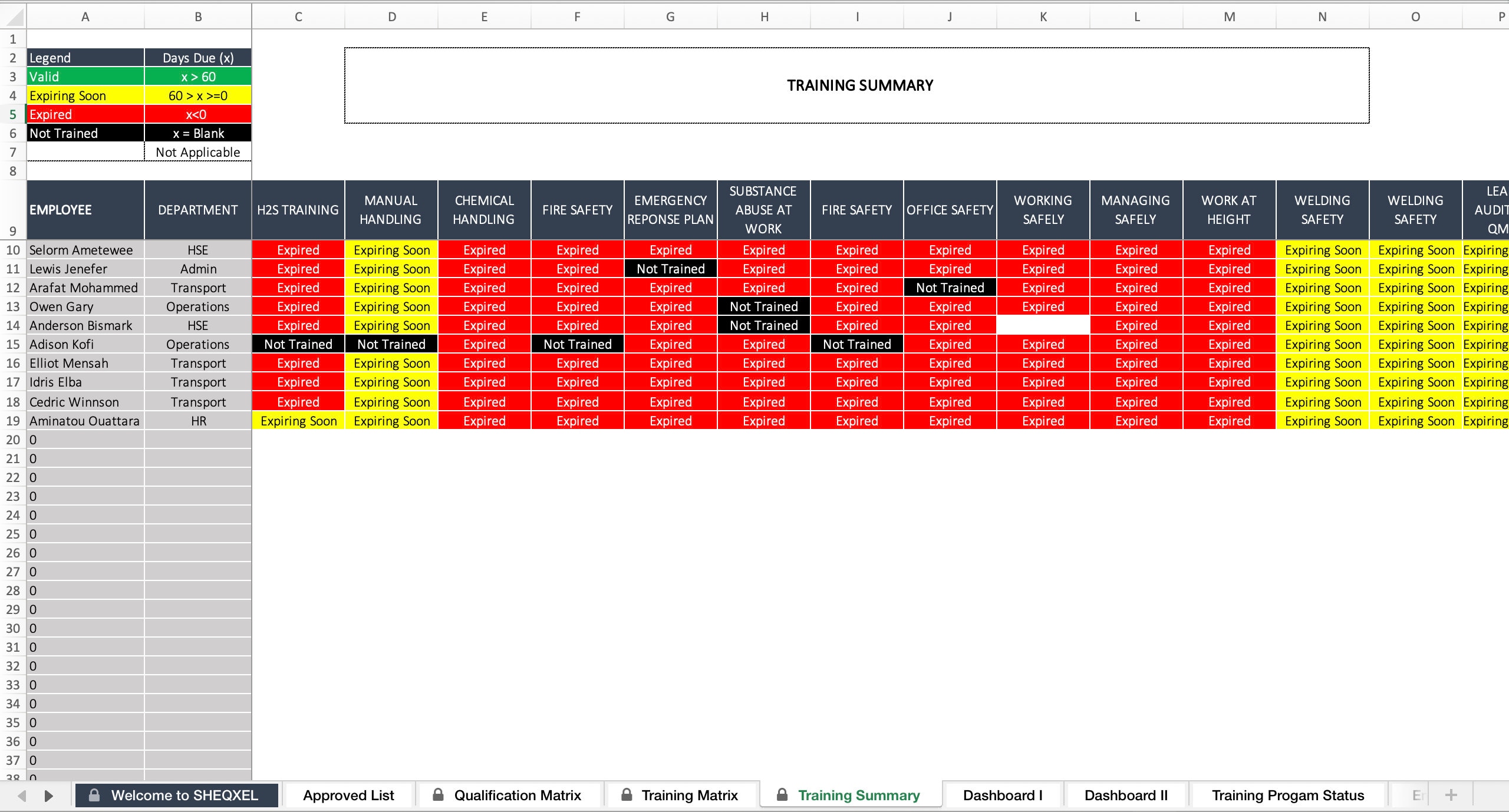Click the red Expired legend cell
This screenshot has width=1509, height=812.
85,114
